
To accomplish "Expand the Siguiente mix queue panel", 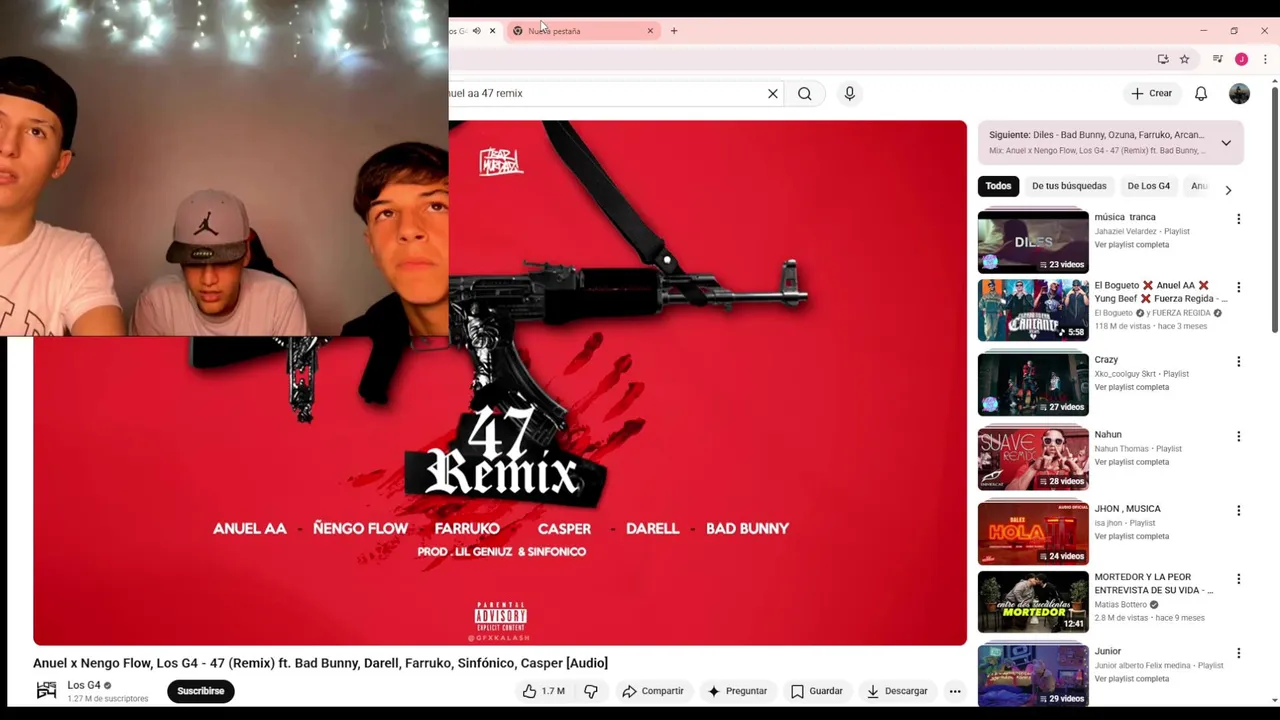I will (x=1226, y=143).
